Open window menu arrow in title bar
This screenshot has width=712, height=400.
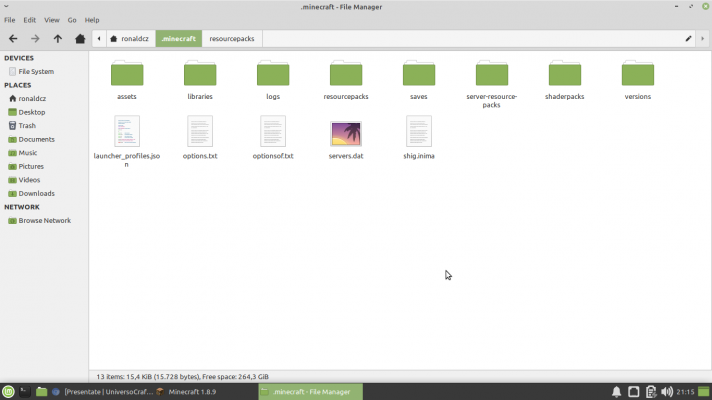tap(6, 6)
